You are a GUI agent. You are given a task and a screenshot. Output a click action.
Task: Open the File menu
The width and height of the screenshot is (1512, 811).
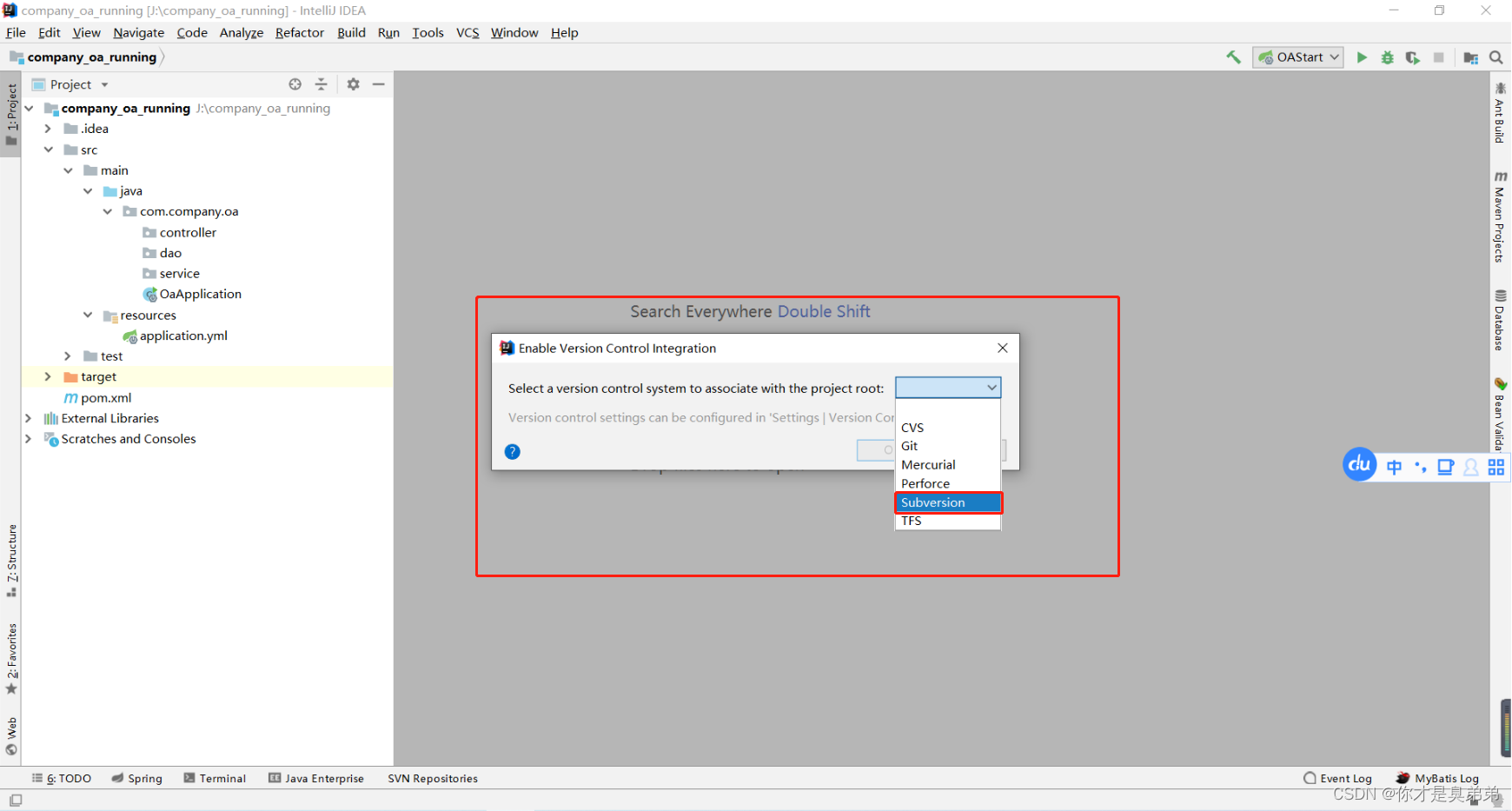point(16,32)
